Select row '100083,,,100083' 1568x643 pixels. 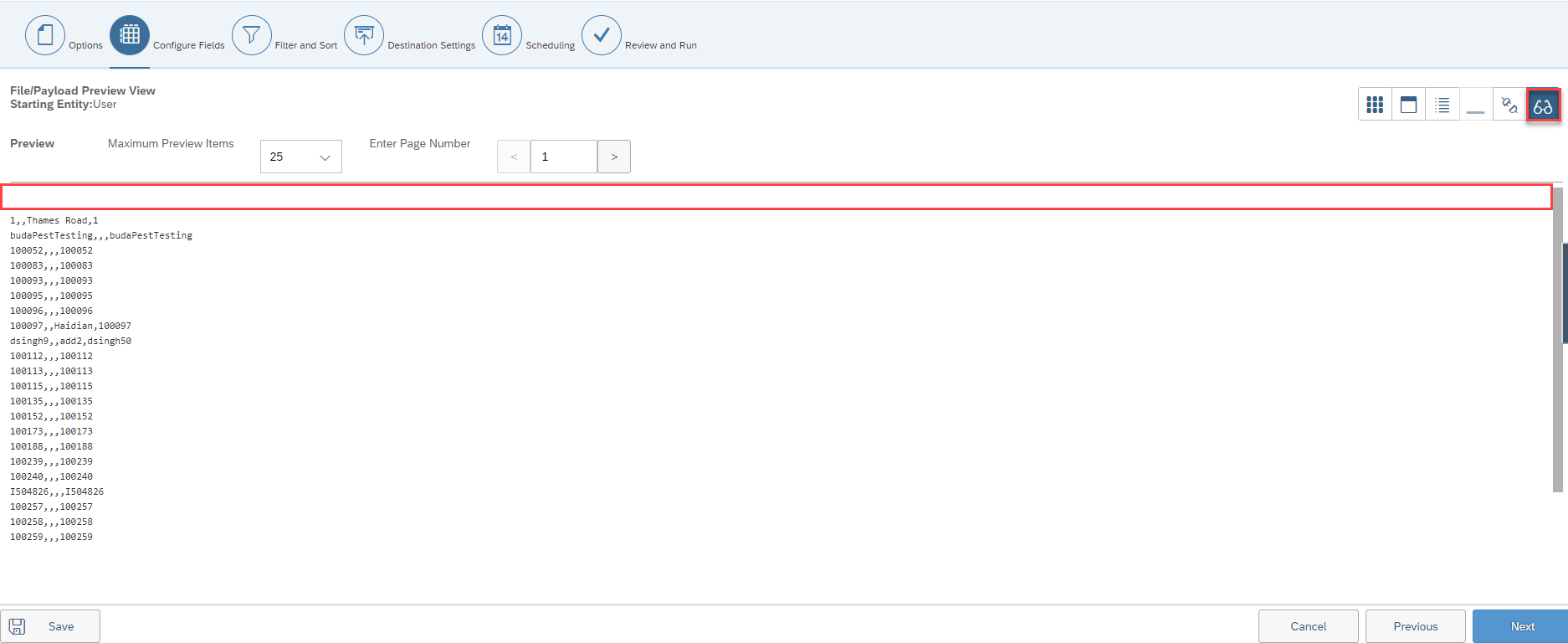(52, 265)
